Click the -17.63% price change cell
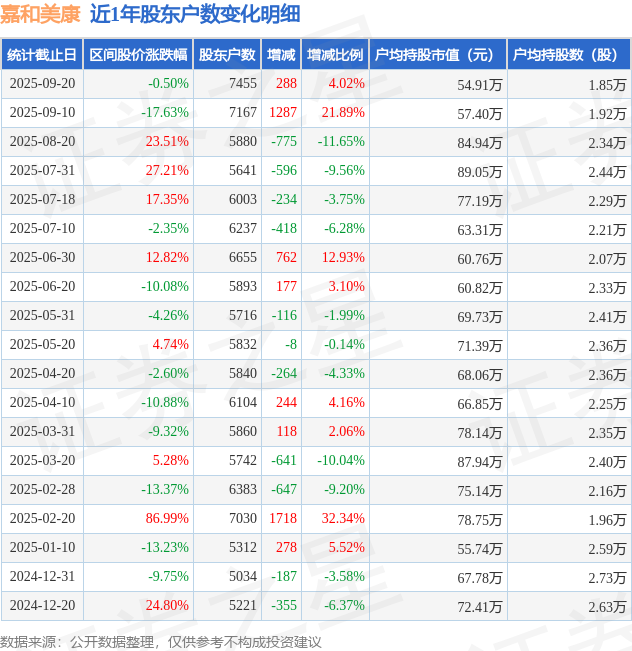The width and height of the screenshot is (632, 651). click(x=165, y=113)
